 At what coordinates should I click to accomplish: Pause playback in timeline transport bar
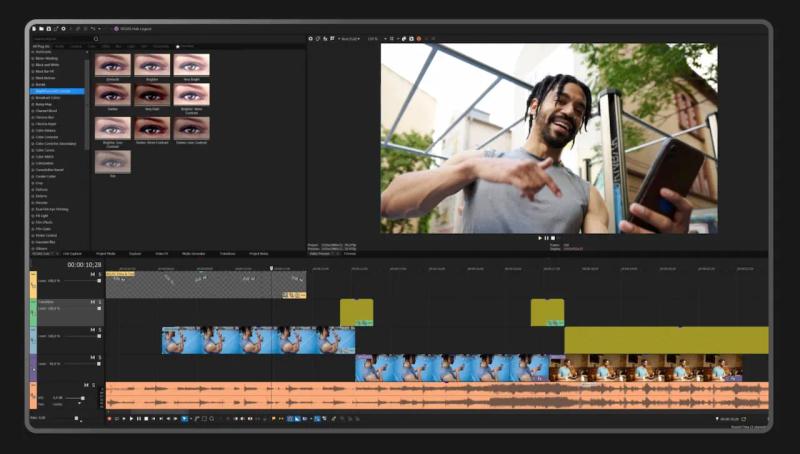138,418
